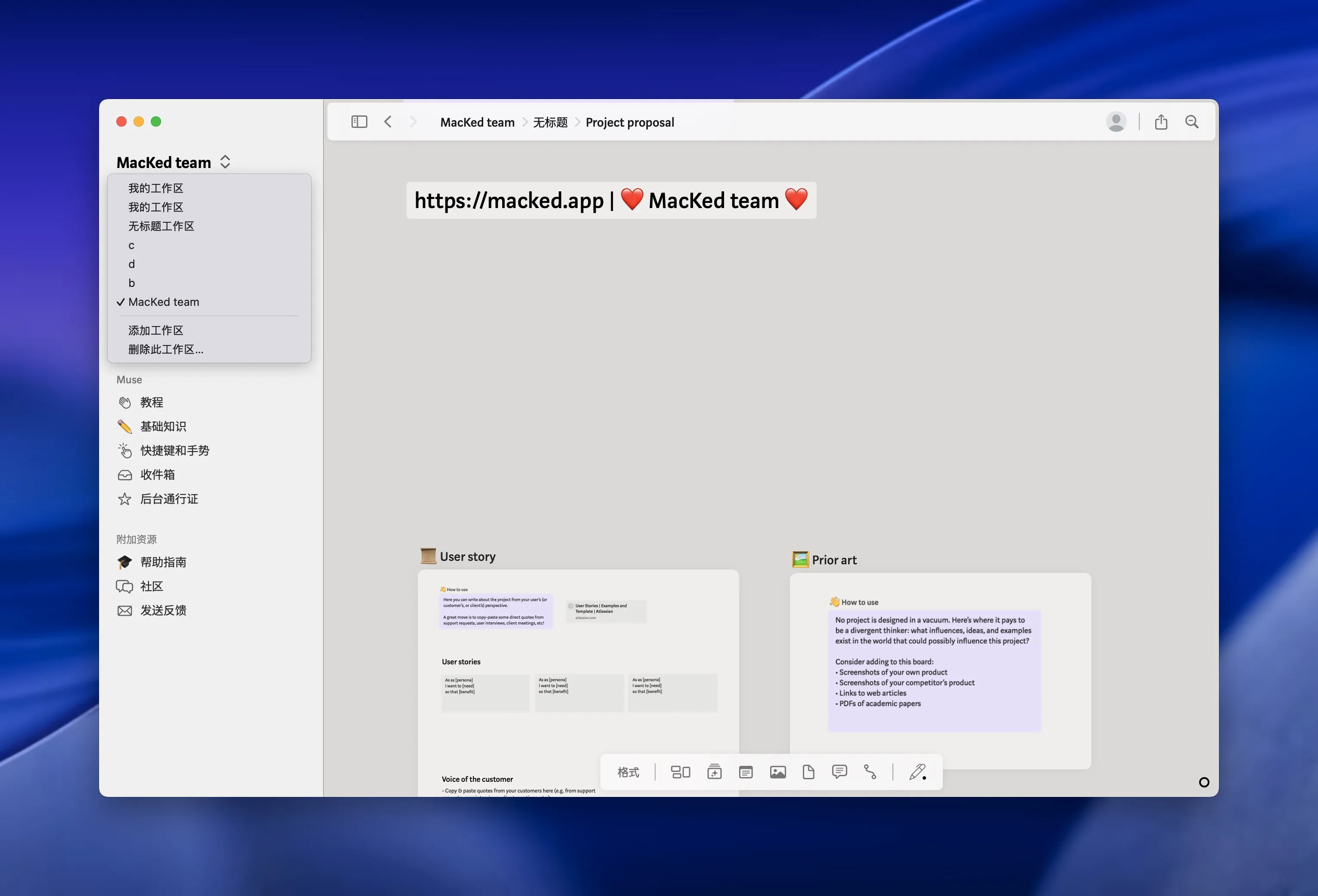Image resolution: width=1318 pixels, height=896 pixels.
Task: Select second 我的工作区 in workspace menu
Action: click(x=209, y=207)
